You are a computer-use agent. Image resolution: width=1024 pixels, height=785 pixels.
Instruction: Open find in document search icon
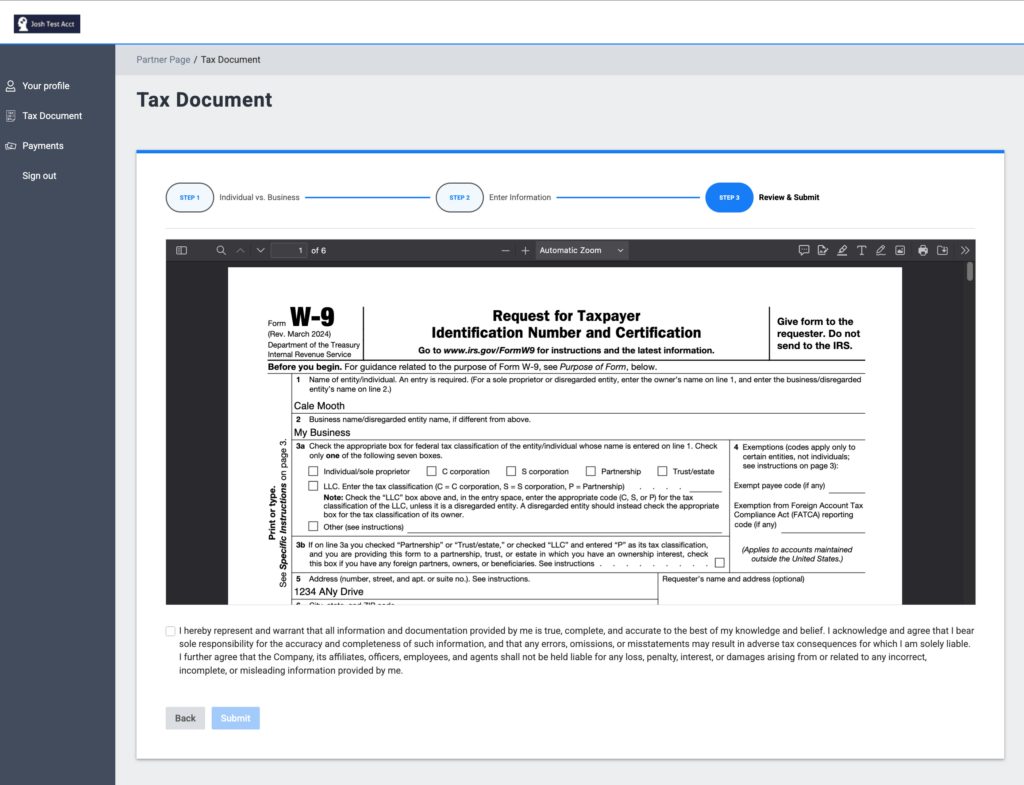click(221, 250)
